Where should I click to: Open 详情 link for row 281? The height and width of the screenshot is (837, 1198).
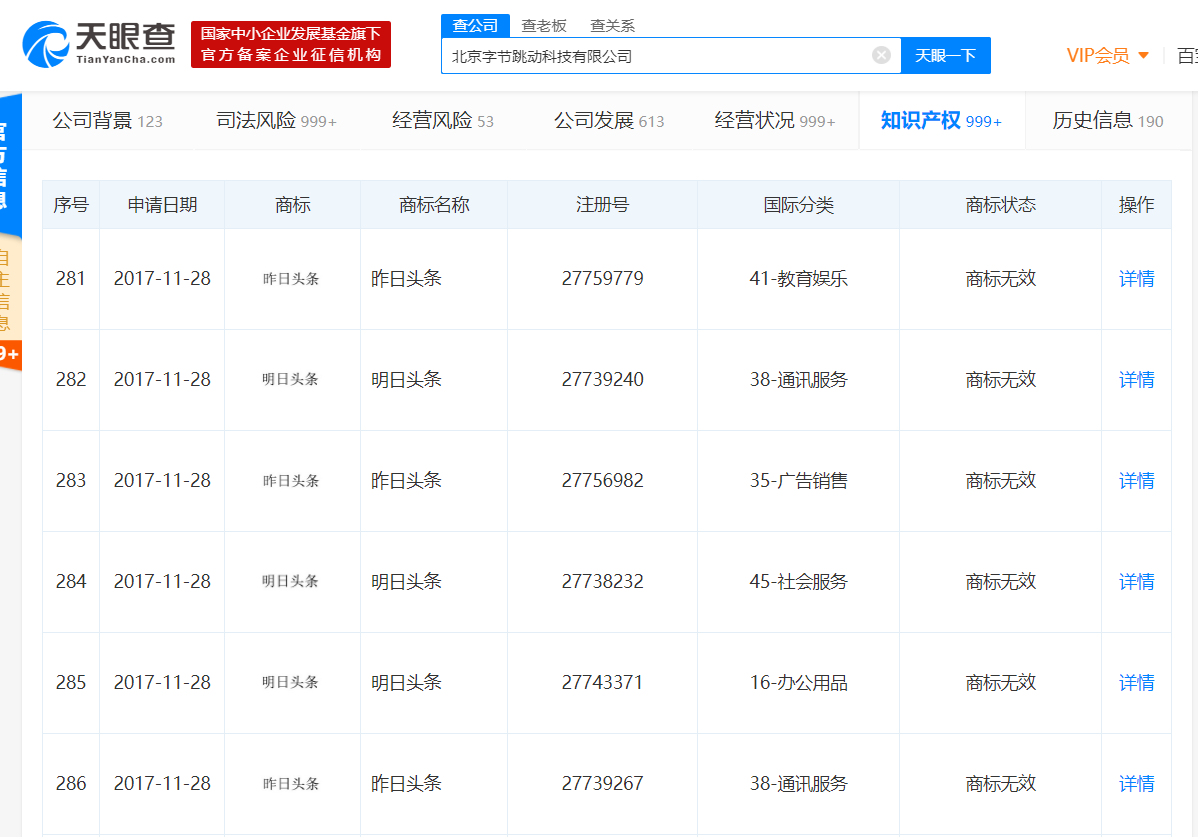pyautogui.click(x=1136, y=279)
